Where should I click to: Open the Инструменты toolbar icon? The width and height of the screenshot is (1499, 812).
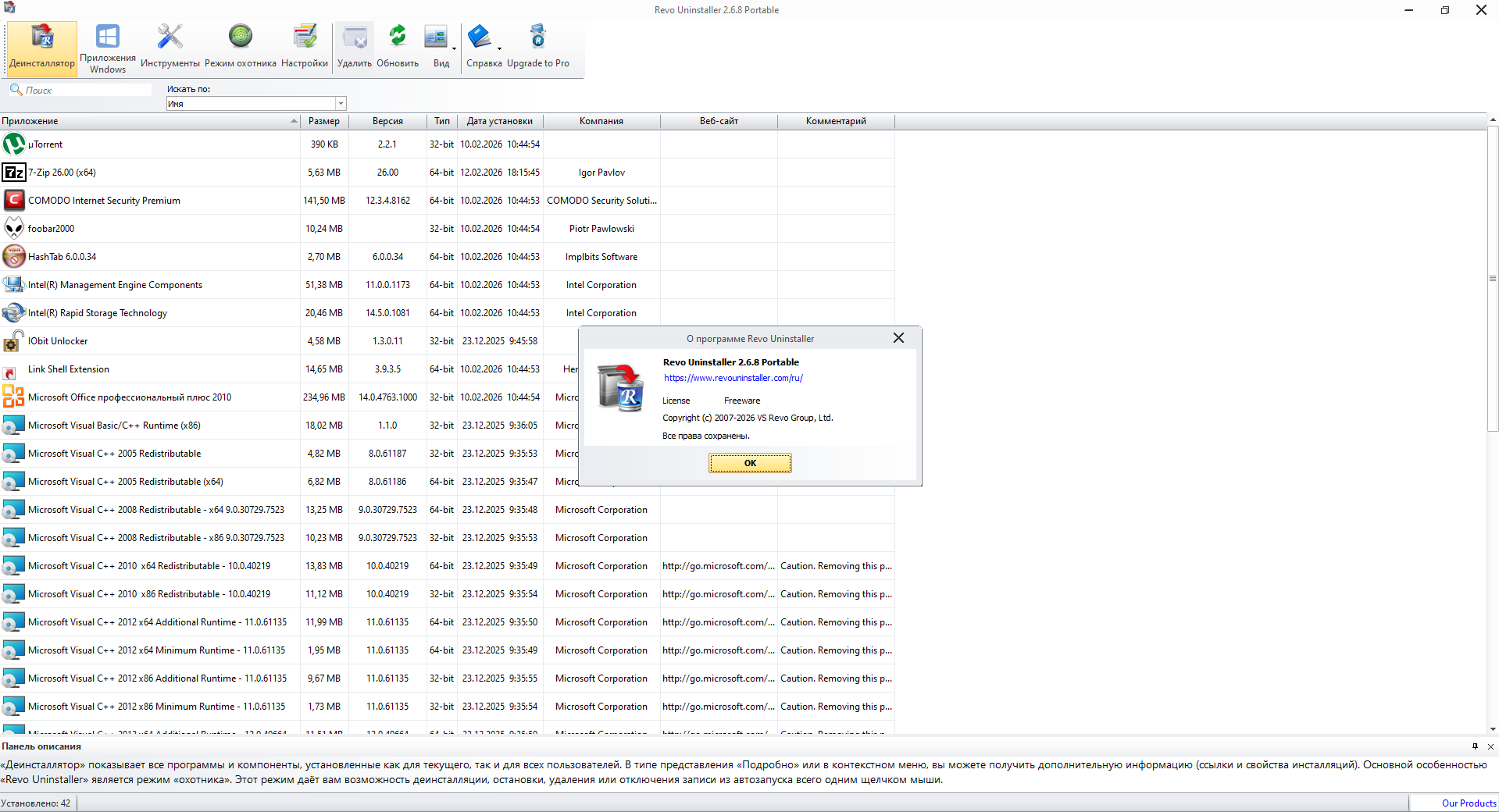pyautogui.click(x=170, y=47)
